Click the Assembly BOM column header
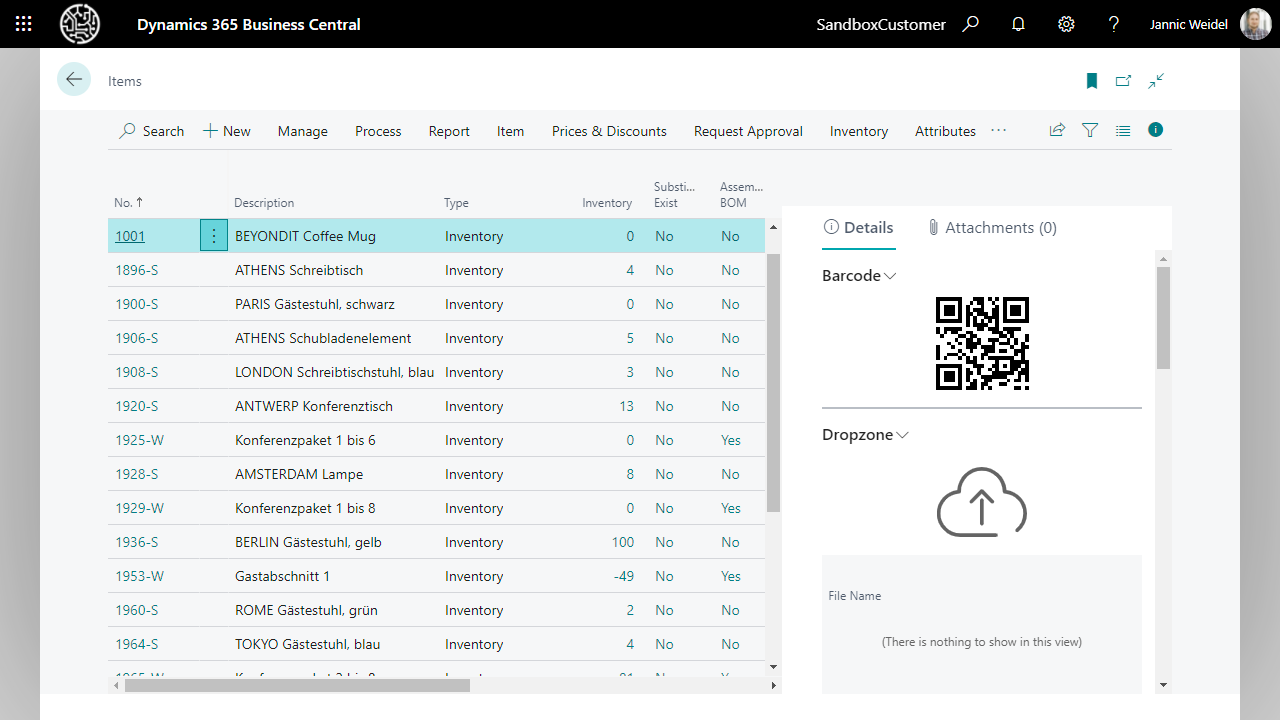This screenshot has height=720, width=1280. click(x=741, y=194)
